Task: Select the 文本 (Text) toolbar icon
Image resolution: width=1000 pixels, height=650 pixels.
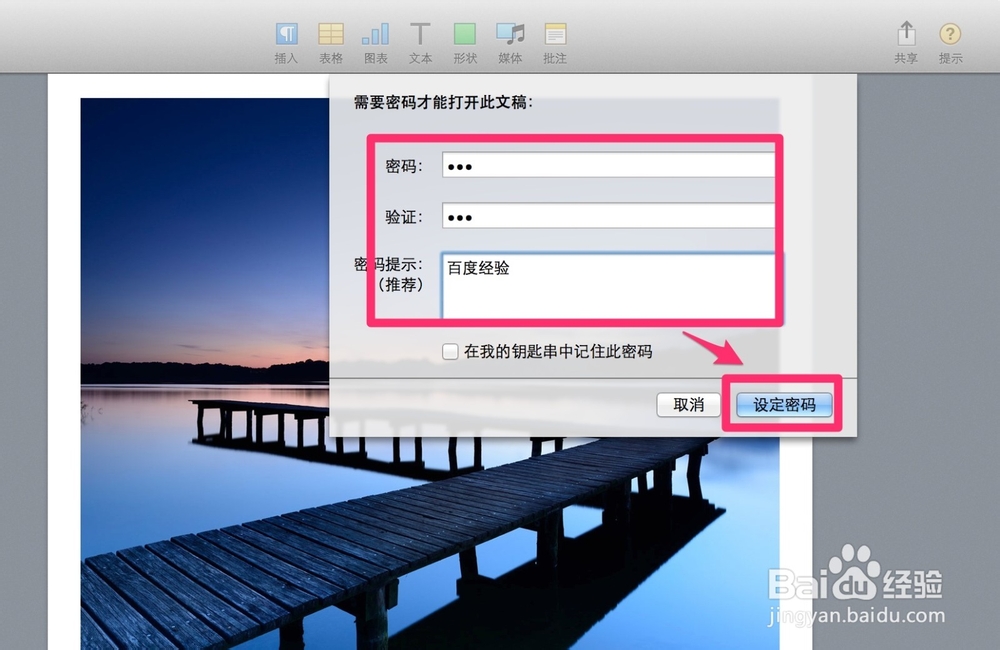Action: pos(420,34)
